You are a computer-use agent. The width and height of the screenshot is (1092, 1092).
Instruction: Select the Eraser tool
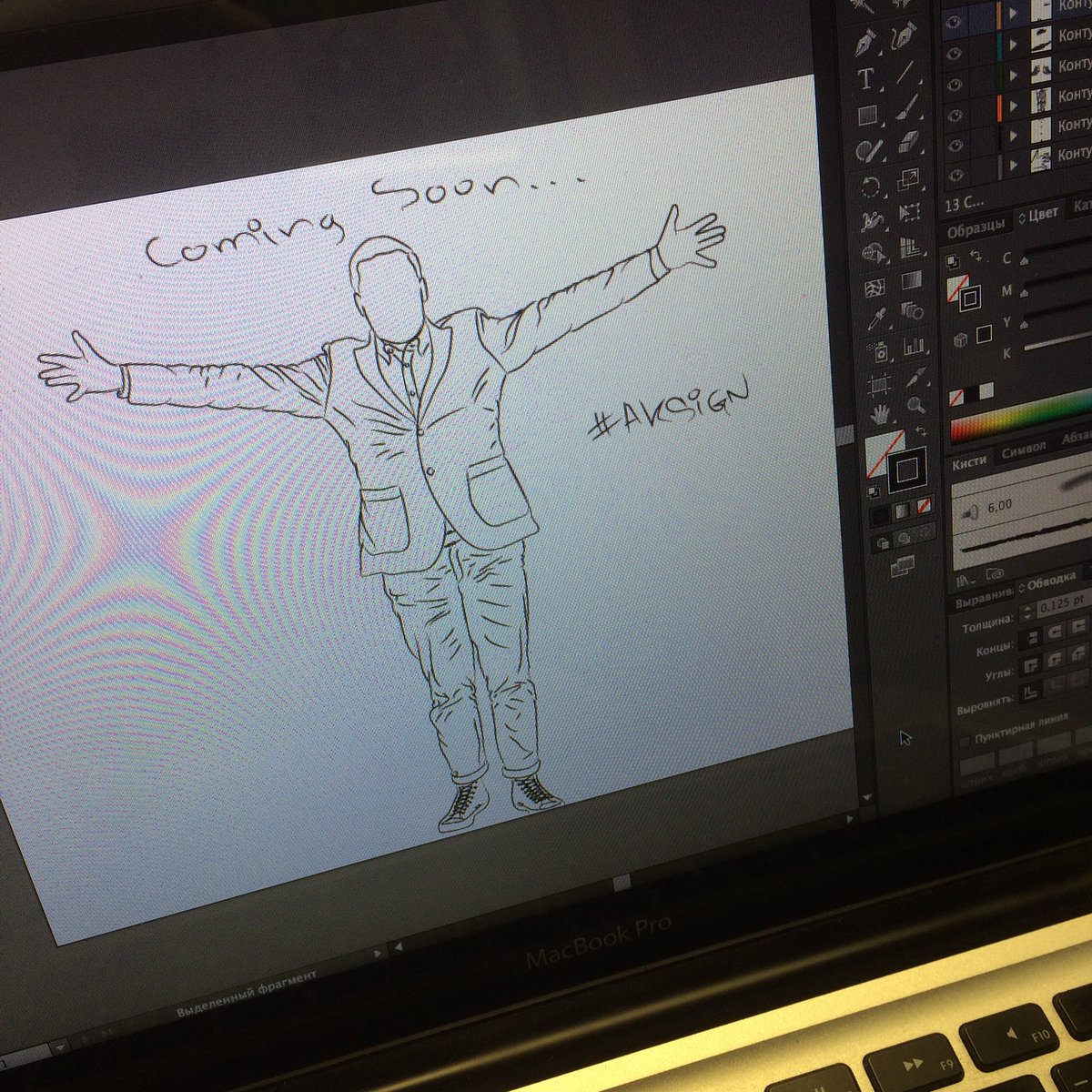[909, 141]
